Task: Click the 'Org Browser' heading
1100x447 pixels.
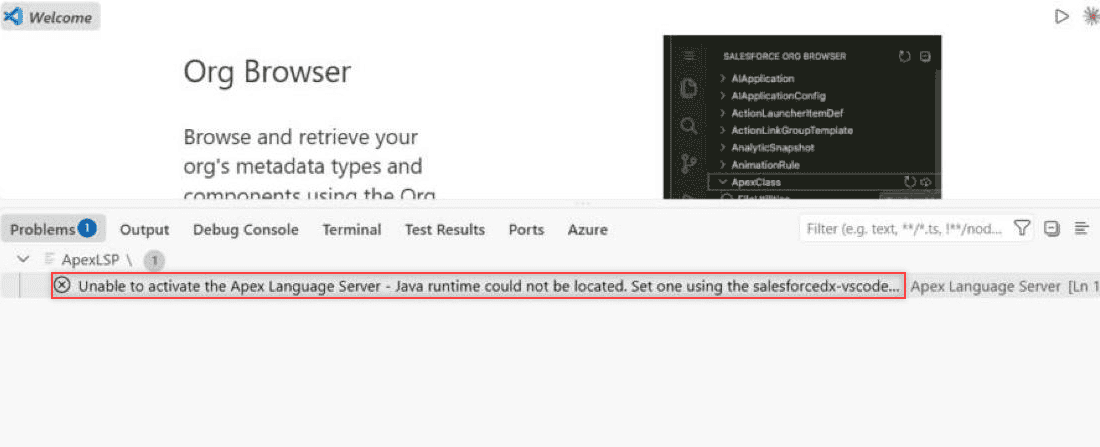Action: [x=267, y=72]
